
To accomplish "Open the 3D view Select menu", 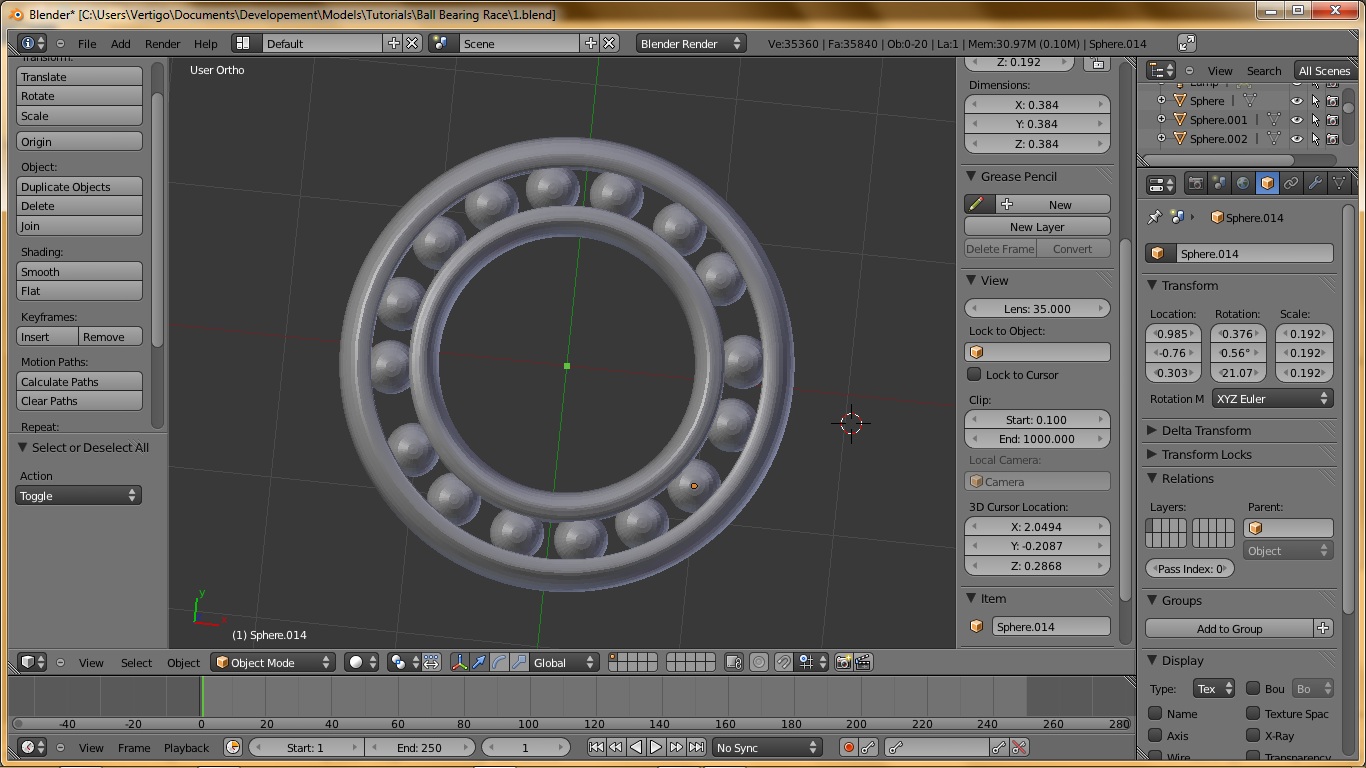I will pyautogui.click(x=137, y=662).
